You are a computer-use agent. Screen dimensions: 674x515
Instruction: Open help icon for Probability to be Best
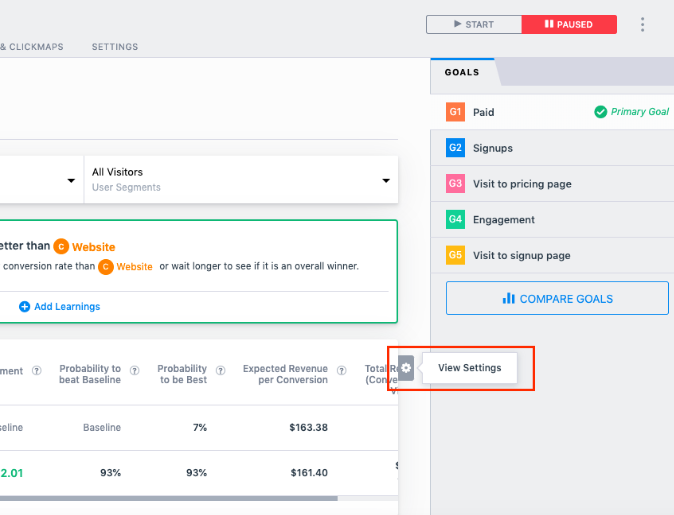(x=221, y=371)
